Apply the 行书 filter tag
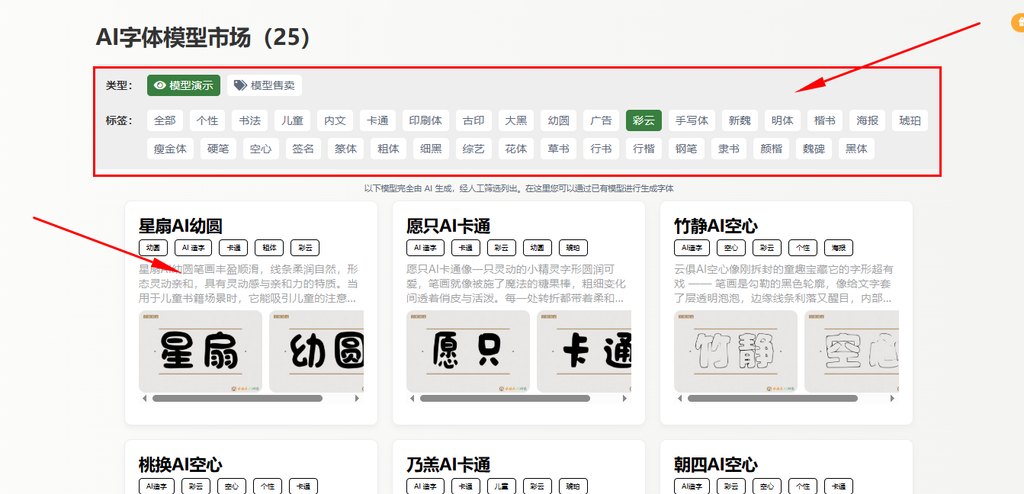This screenshot has width=1024, height=494. [x=601, y=149]
